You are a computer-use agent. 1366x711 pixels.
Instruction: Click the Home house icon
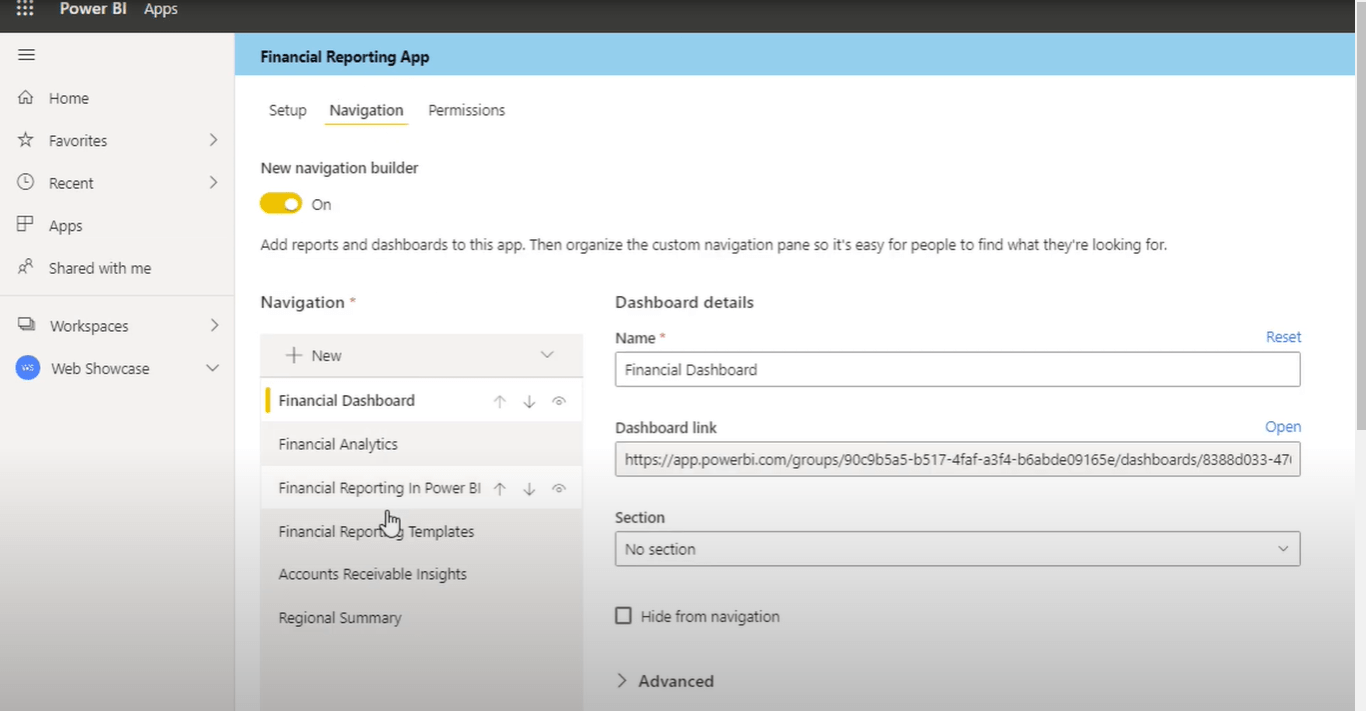pyautogui.click(x=26, y=98)
